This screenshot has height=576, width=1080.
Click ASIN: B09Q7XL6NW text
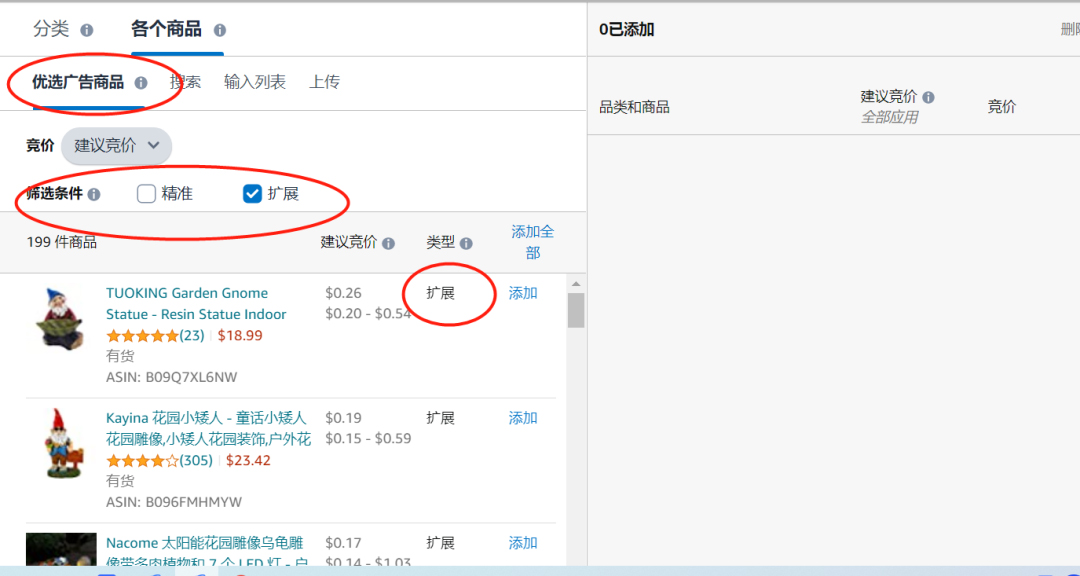tap(172, 378)
